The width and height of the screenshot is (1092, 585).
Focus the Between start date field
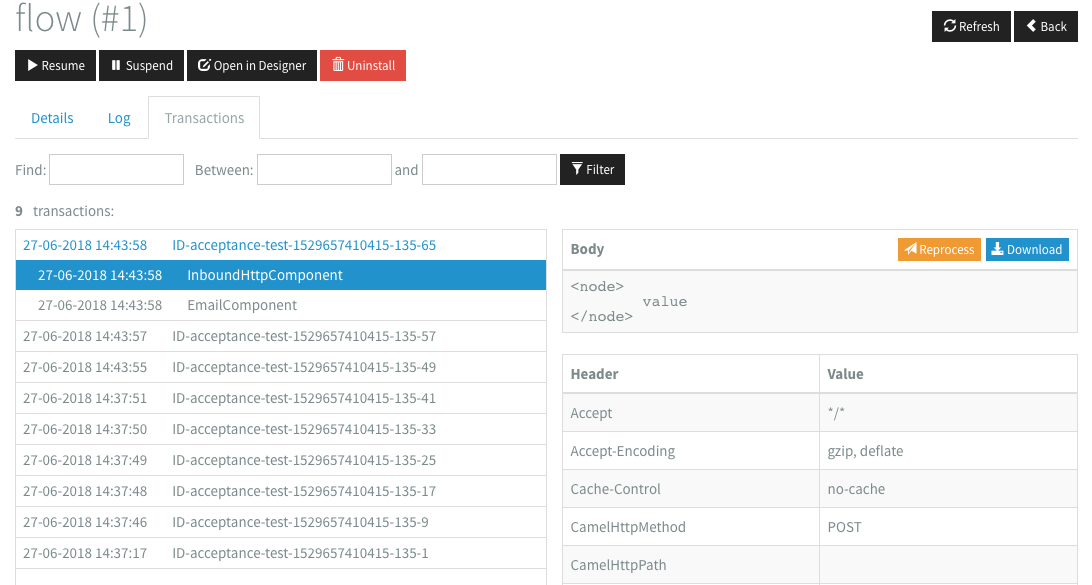[x=325, y=169]
